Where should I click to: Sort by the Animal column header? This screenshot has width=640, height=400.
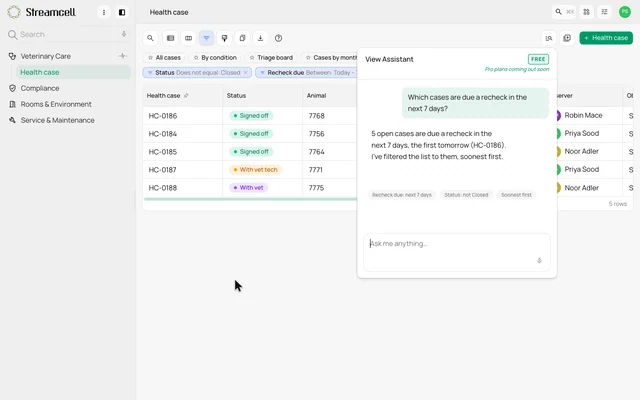(316, 96)
